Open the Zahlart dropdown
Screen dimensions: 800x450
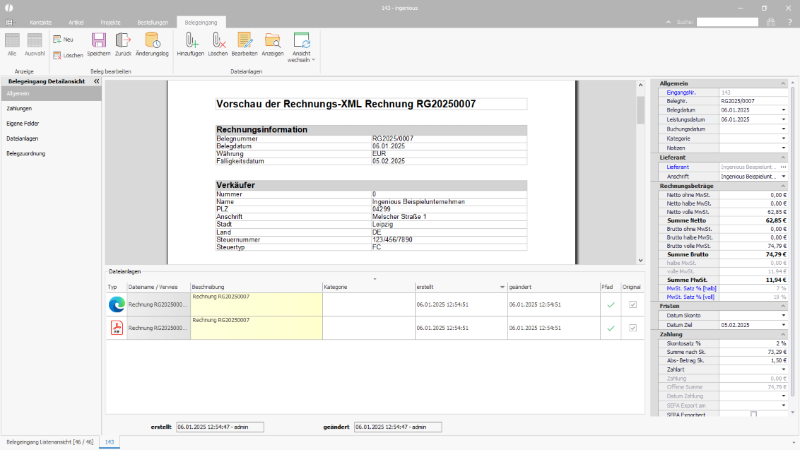tap(784, 369)
